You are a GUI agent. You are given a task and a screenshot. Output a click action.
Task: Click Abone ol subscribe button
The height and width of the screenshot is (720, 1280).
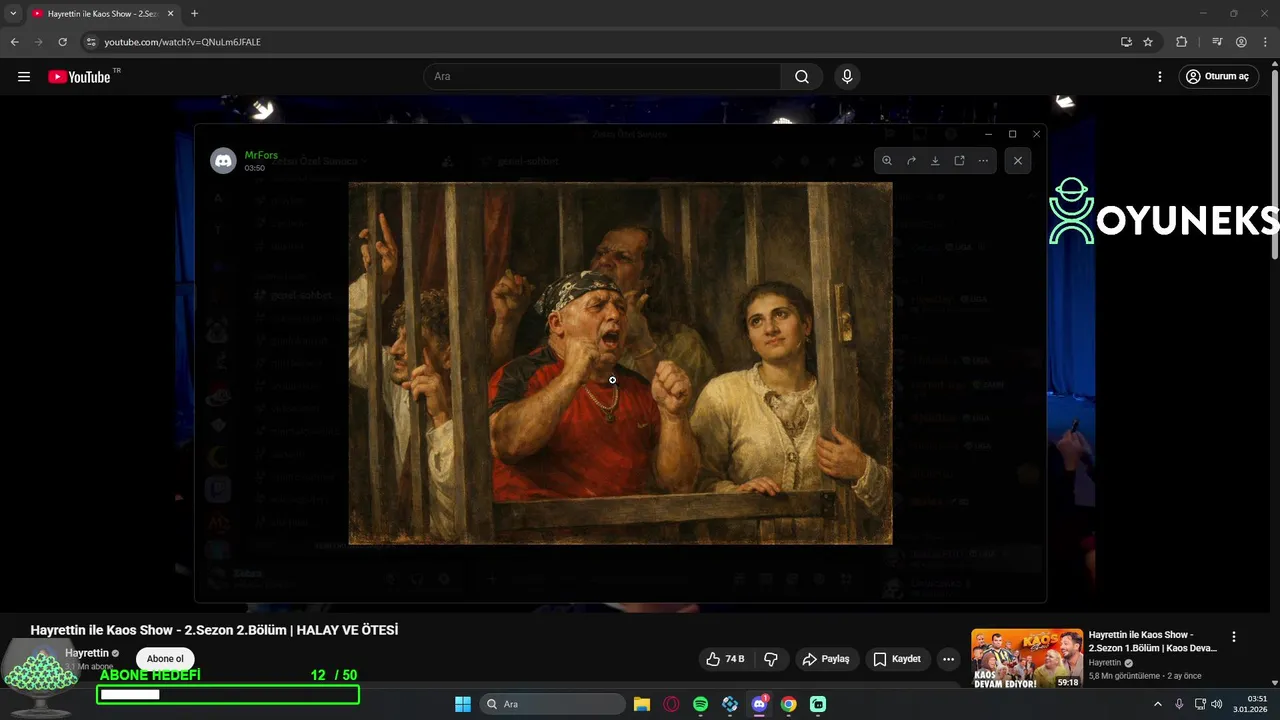point(166,659)
